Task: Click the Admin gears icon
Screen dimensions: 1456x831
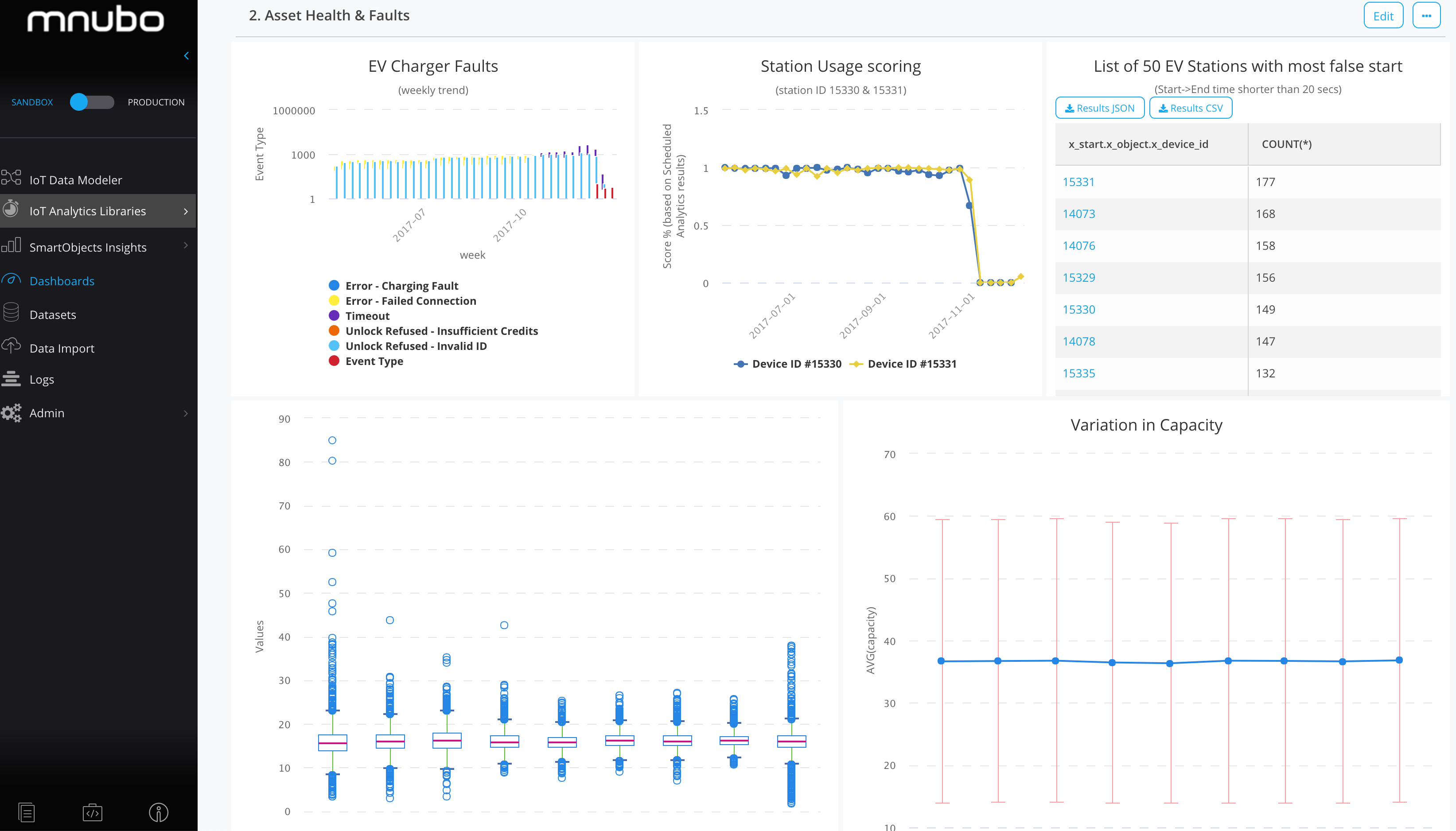Action: click(12, 412)
